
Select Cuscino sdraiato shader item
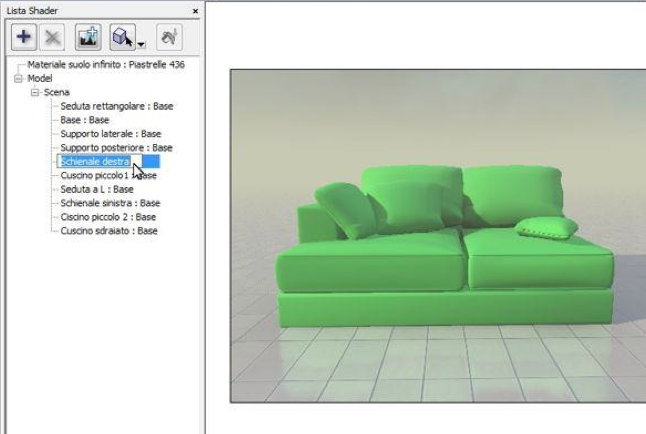tap(108, 230)
